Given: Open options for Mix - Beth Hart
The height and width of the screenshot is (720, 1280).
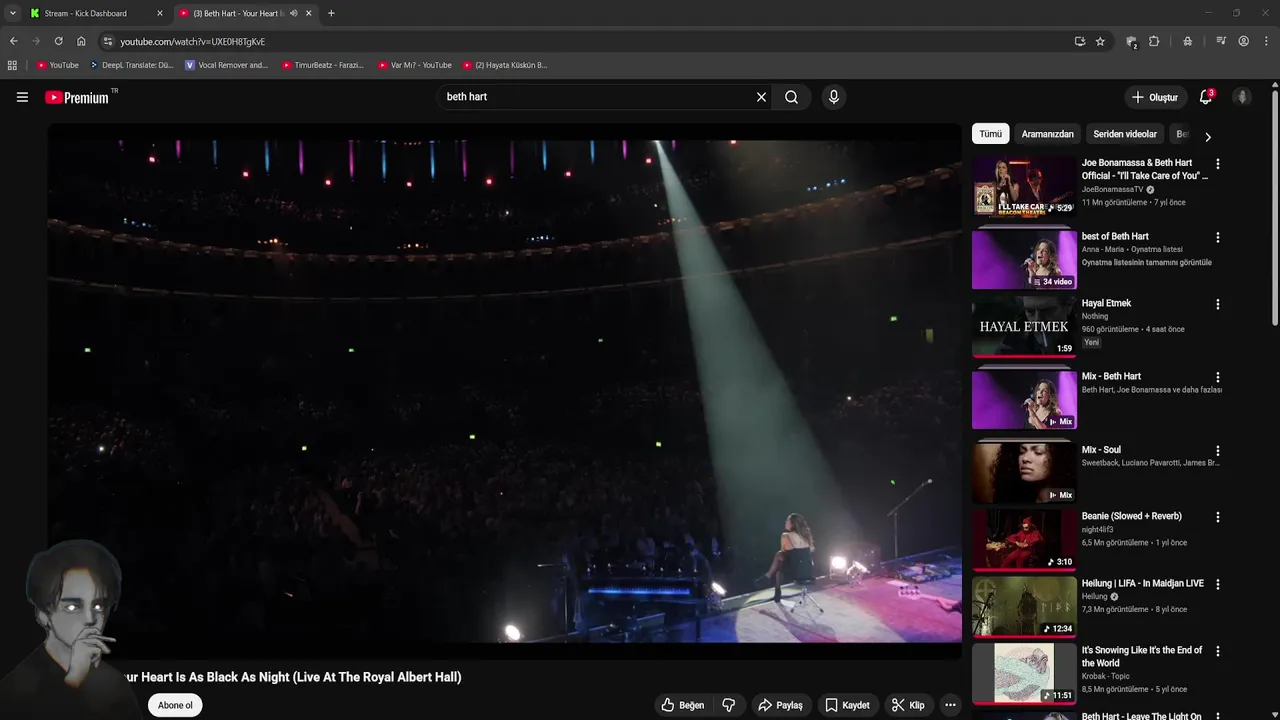Looking at the screenshot, I should [1217, 378].
